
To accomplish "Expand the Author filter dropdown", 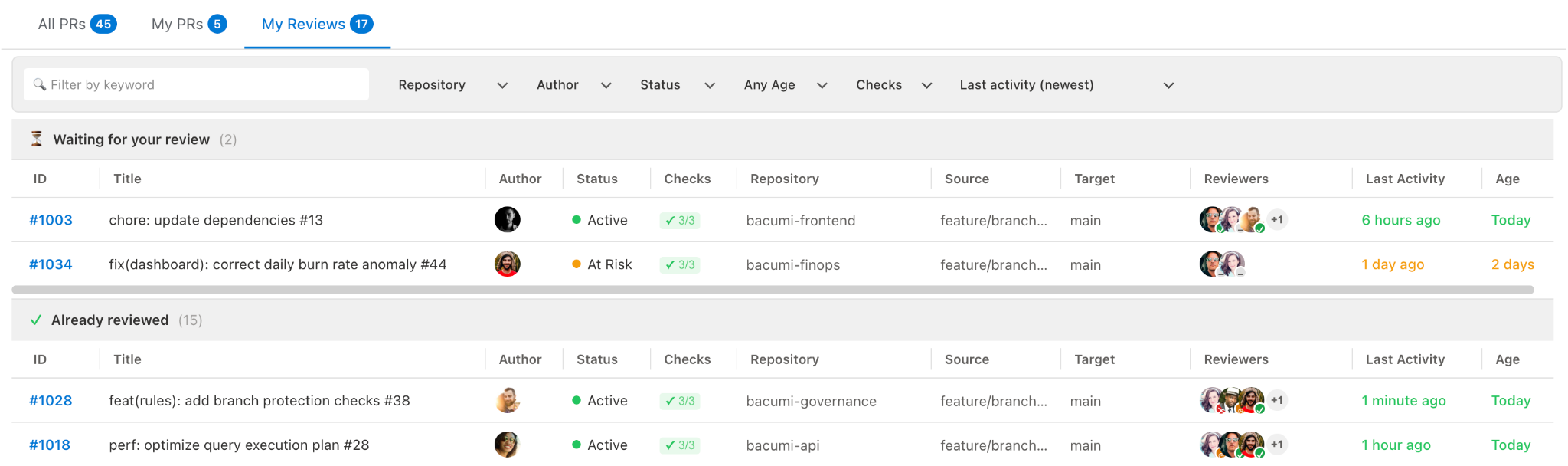I will 573,85.
